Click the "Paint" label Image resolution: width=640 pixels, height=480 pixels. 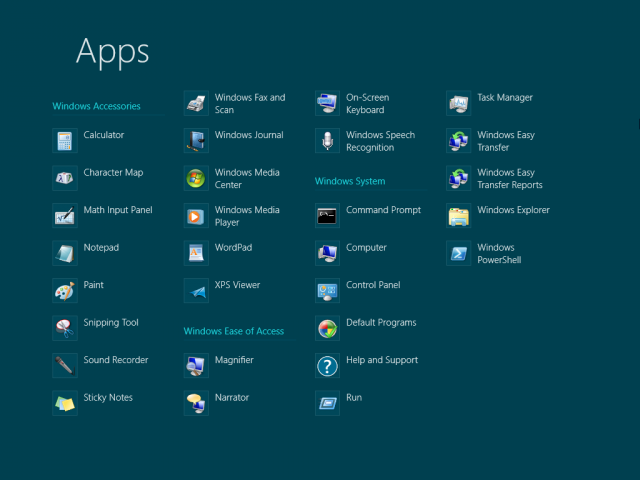click(93, 285)
